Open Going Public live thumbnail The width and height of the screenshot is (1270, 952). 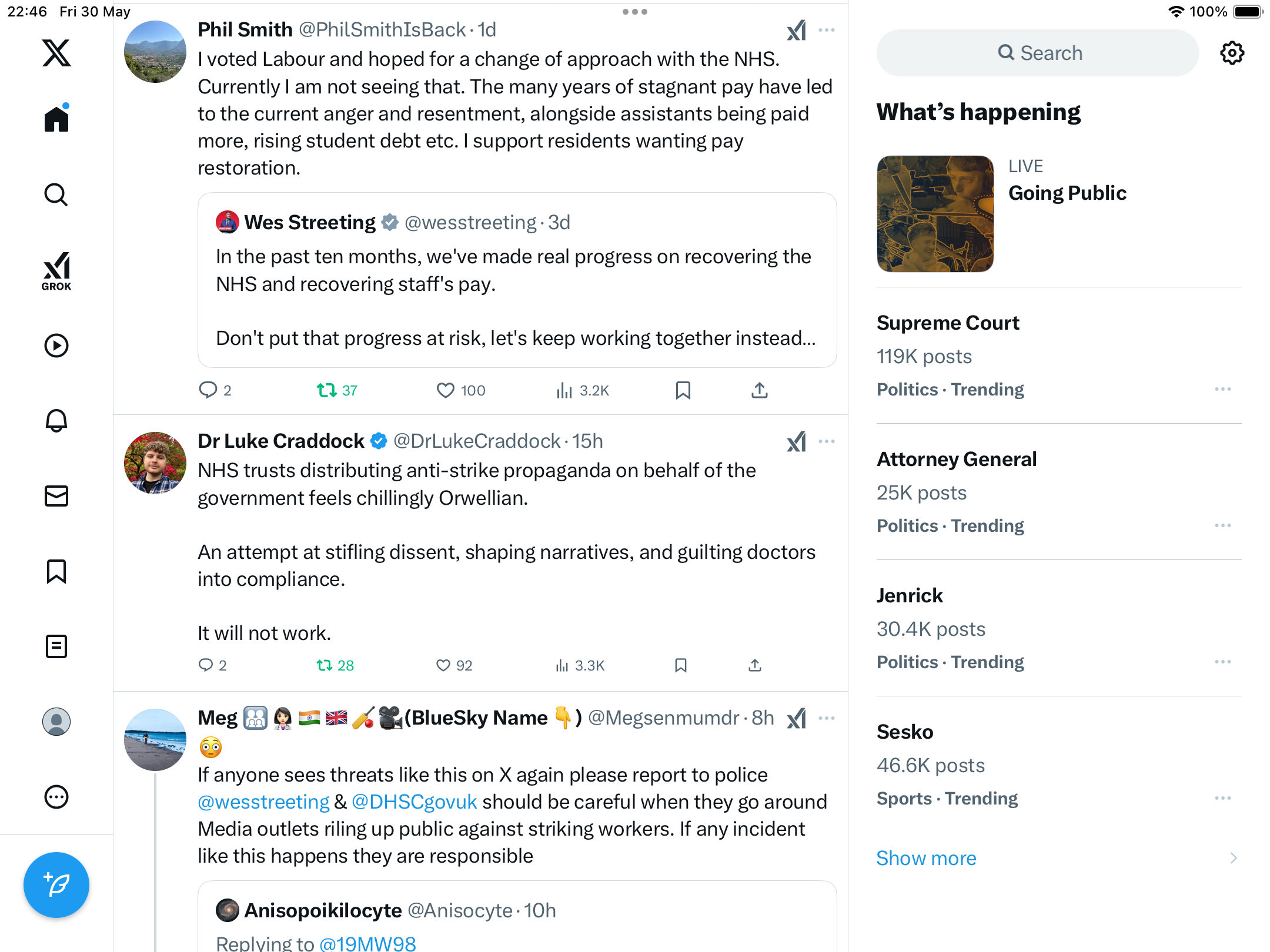(x=935, y=214)
